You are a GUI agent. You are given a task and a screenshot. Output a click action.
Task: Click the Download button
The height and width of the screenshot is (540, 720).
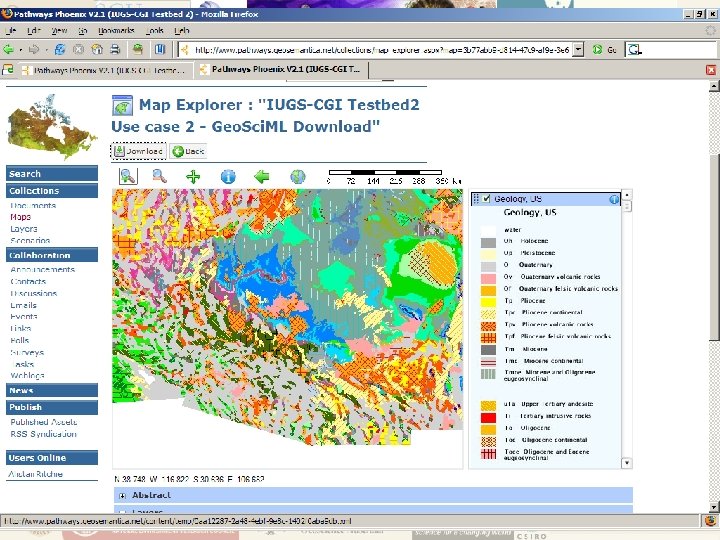pos(138,151)
